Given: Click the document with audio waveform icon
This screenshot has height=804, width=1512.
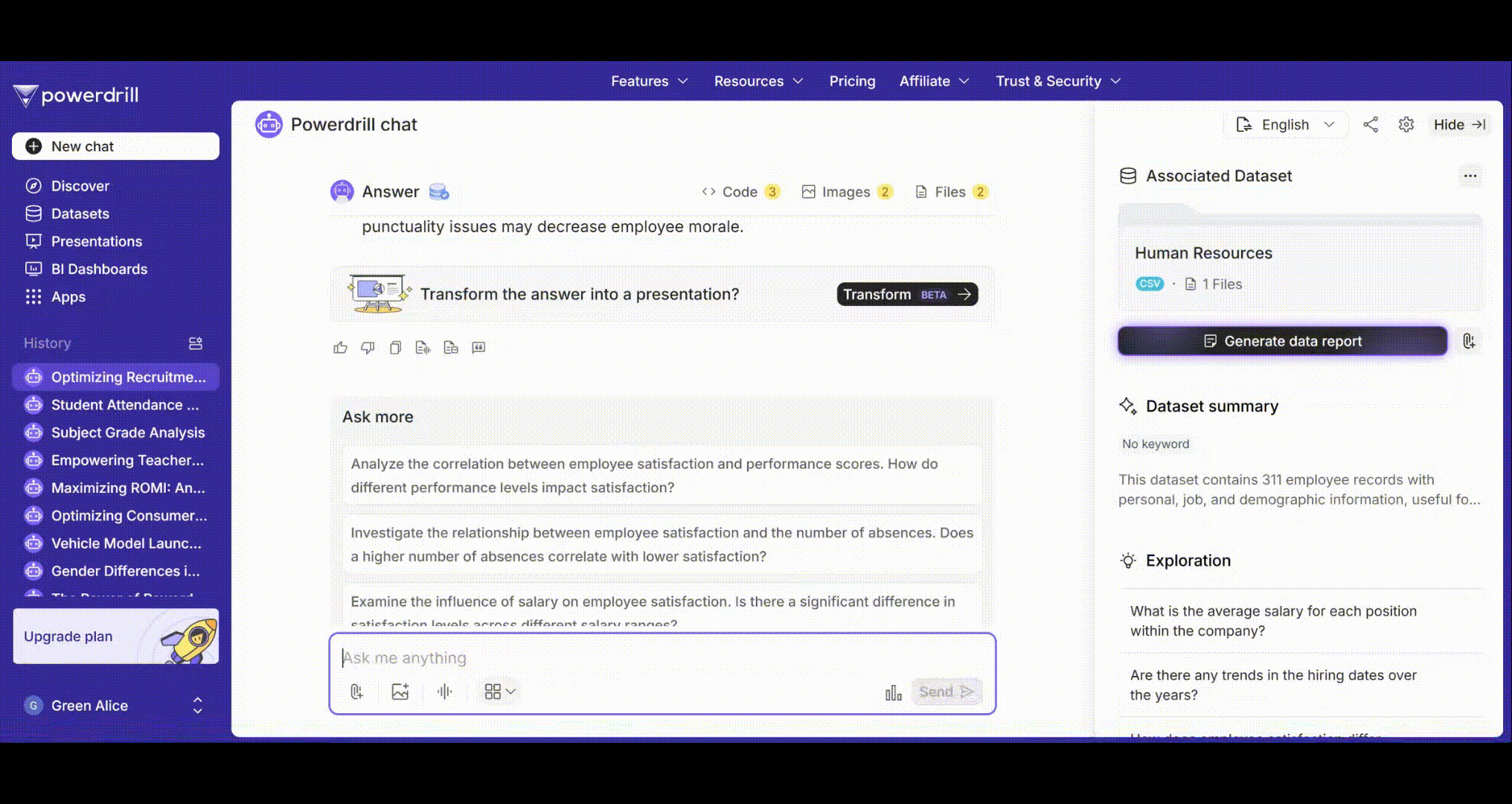Looking at the screenshot, I should (x=423, y=348).
